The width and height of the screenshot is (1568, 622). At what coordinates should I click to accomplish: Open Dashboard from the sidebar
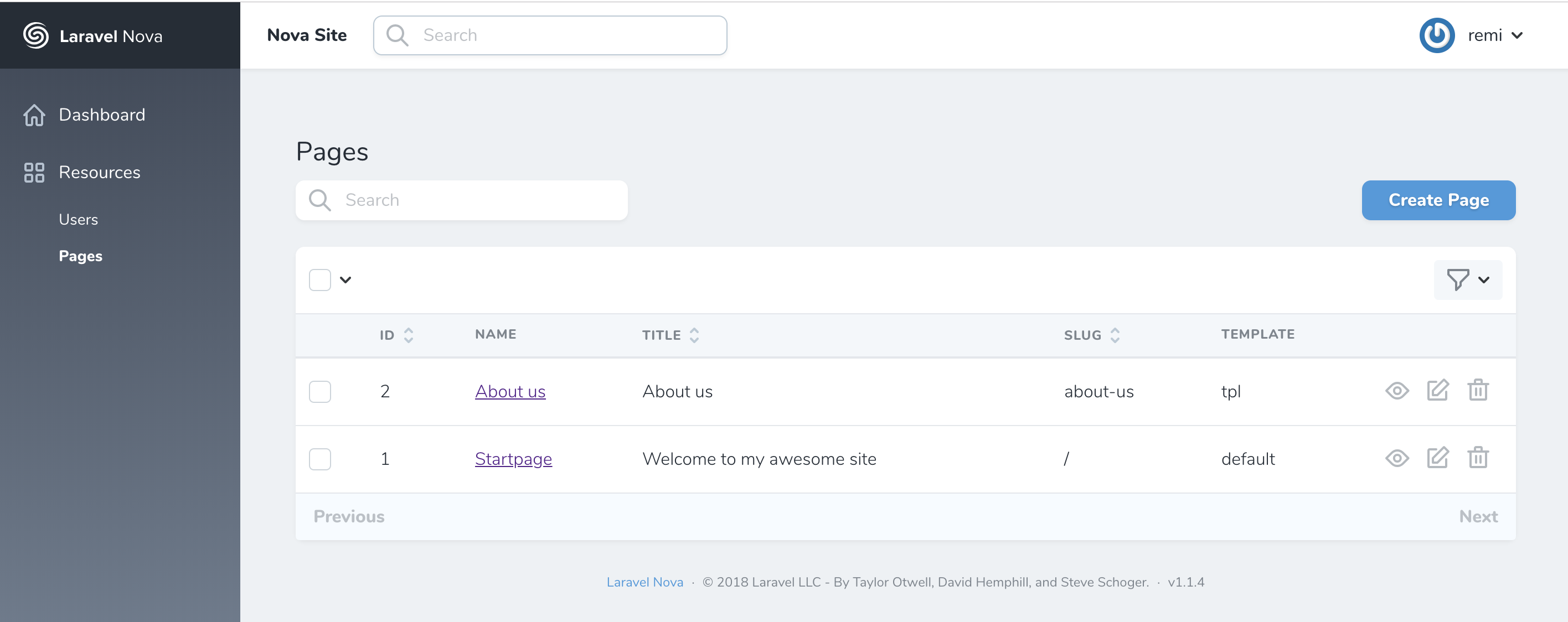(x=102, y=115)
